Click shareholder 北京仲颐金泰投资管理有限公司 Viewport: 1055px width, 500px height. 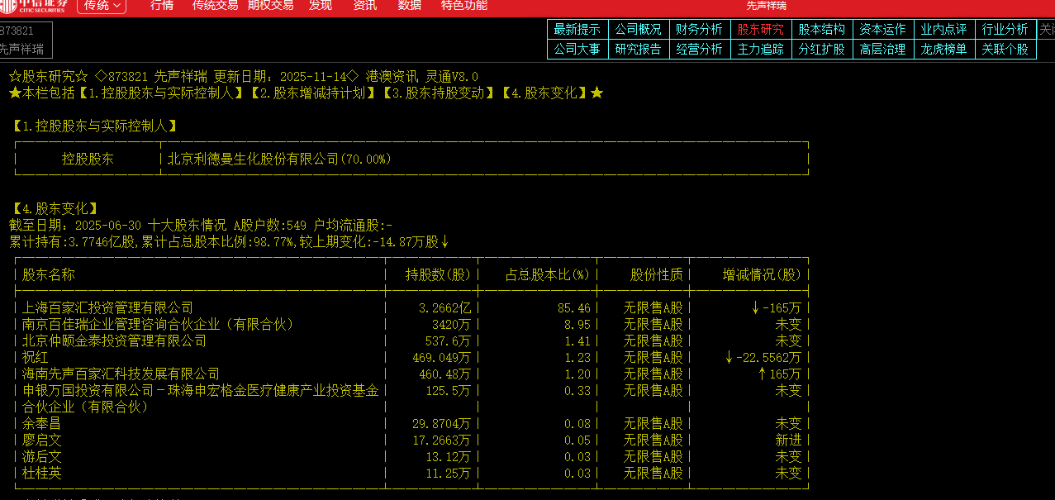[114, 341]
